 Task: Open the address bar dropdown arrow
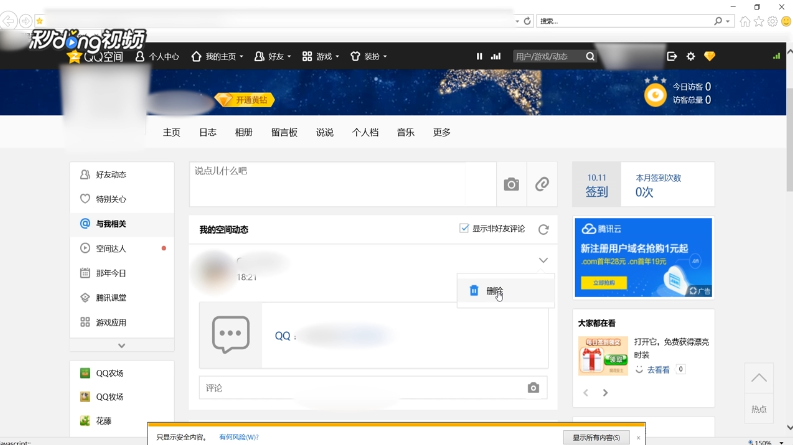[x=517, y=21]
